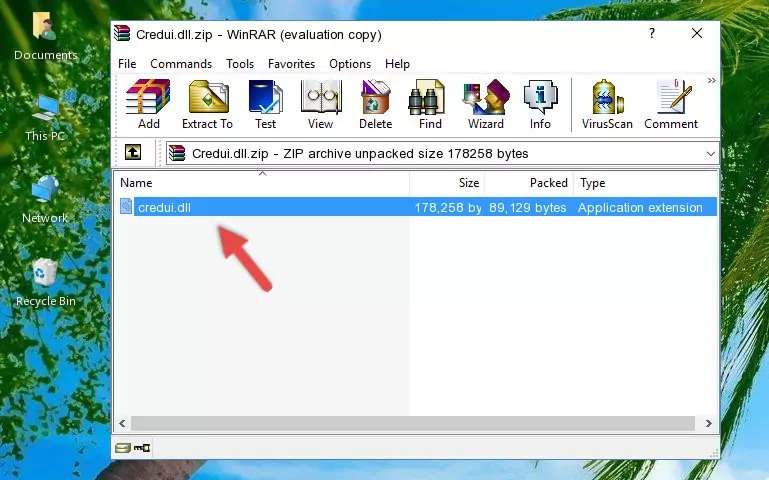Open the Tools menu
The width and height of the screenshot is (769, 480).
pyautogui.click(x=240, y=64)
